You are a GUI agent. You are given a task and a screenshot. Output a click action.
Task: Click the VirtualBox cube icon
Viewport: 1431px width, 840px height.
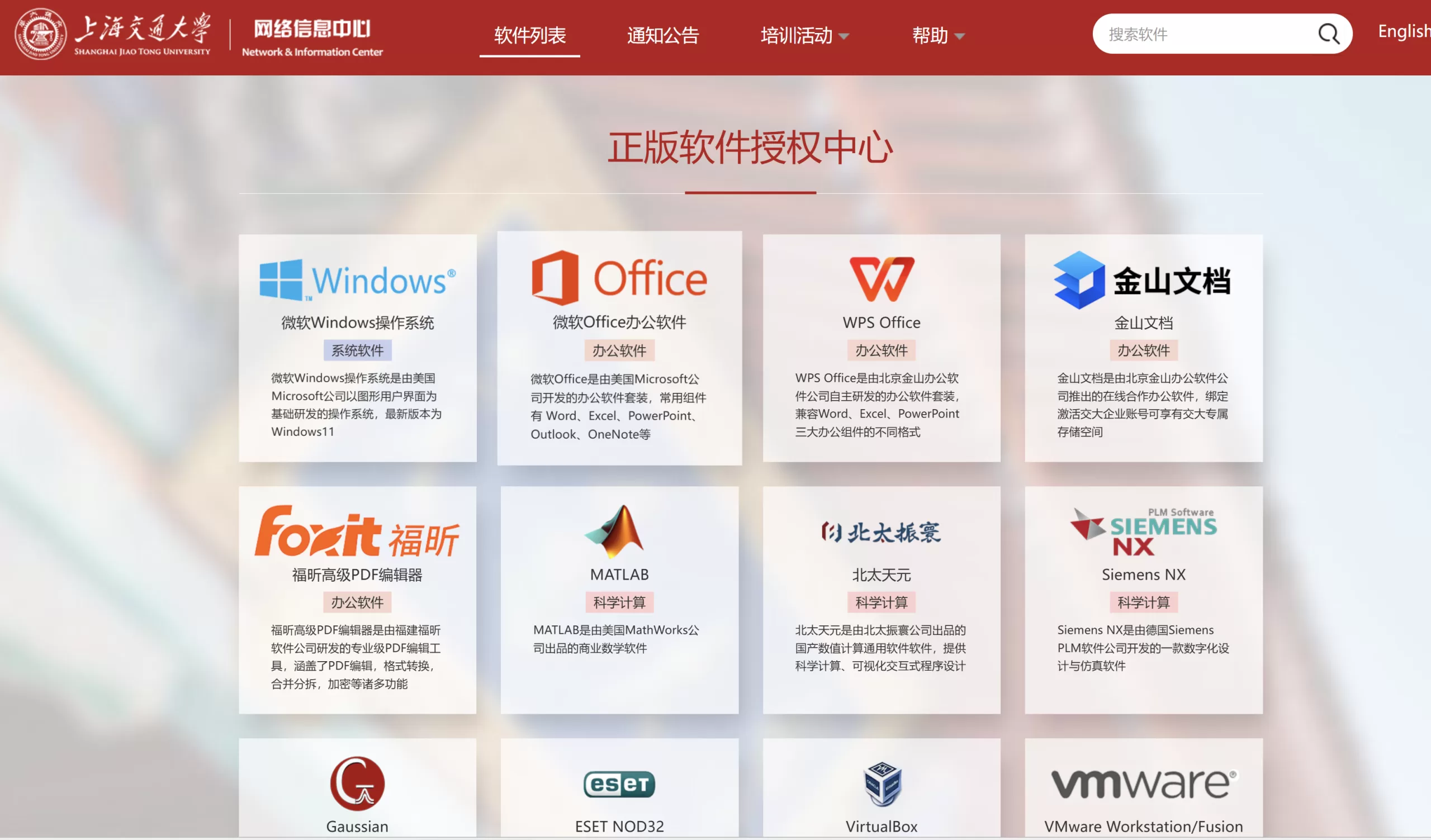click(x=882, y=784)
